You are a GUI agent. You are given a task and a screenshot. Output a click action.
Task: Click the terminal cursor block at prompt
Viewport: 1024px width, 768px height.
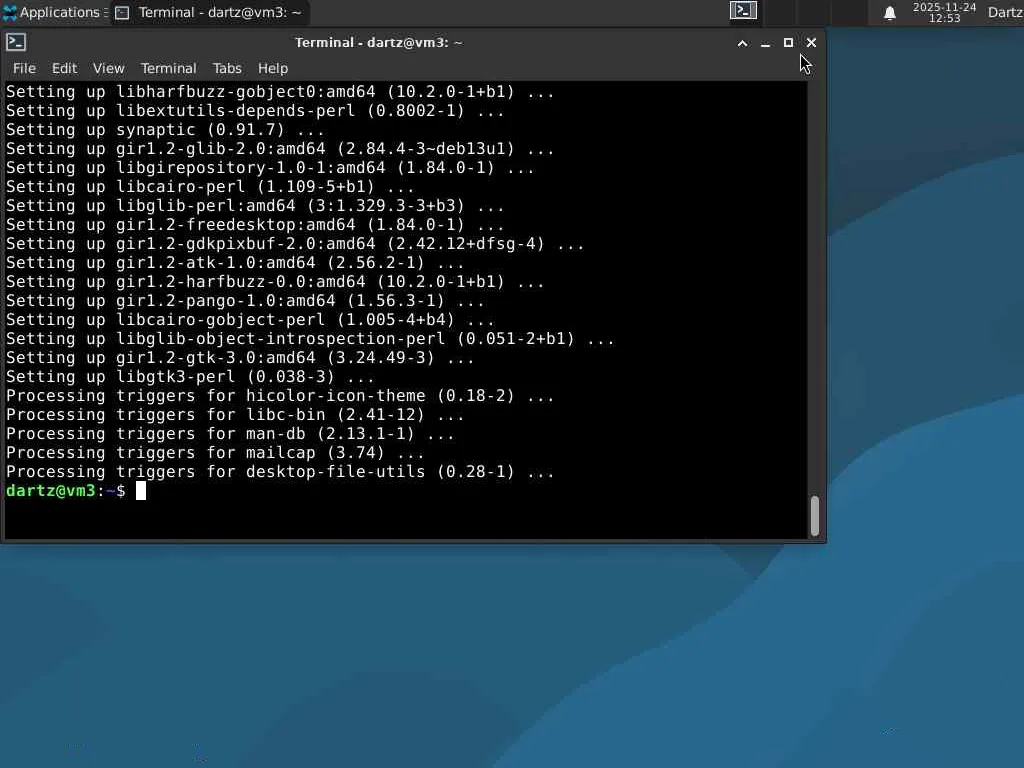[x=140, y=491]
